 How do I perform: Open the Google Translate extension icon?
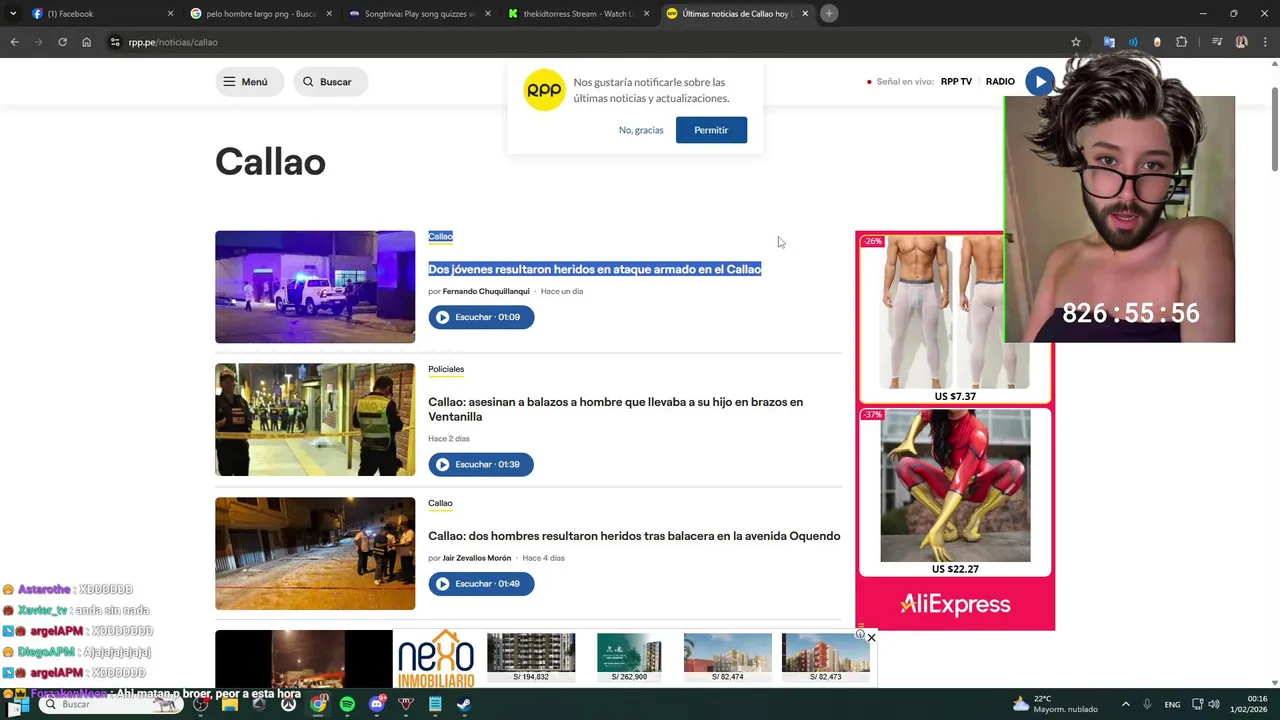1109,42
